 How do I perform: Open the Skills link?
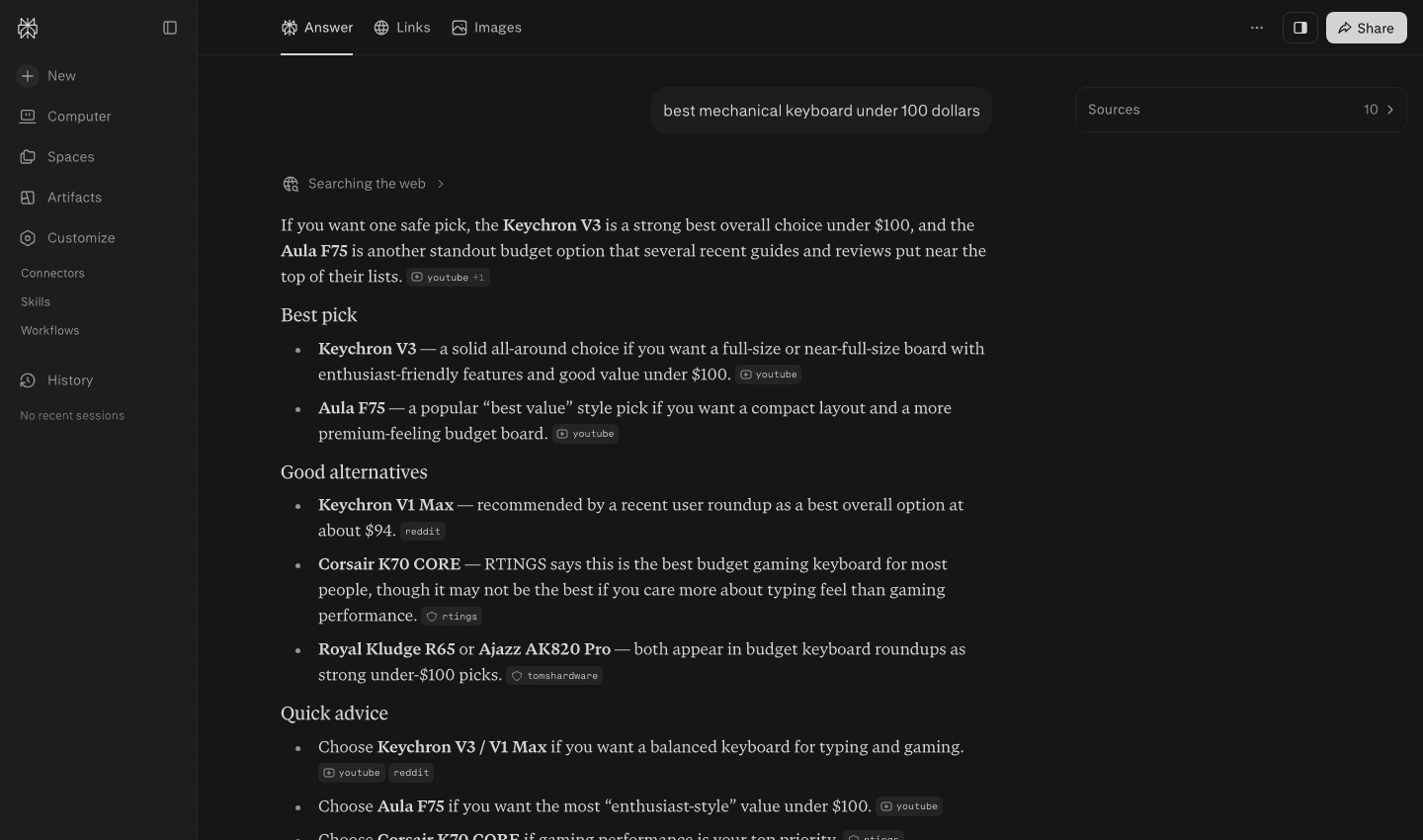point(36,302)
